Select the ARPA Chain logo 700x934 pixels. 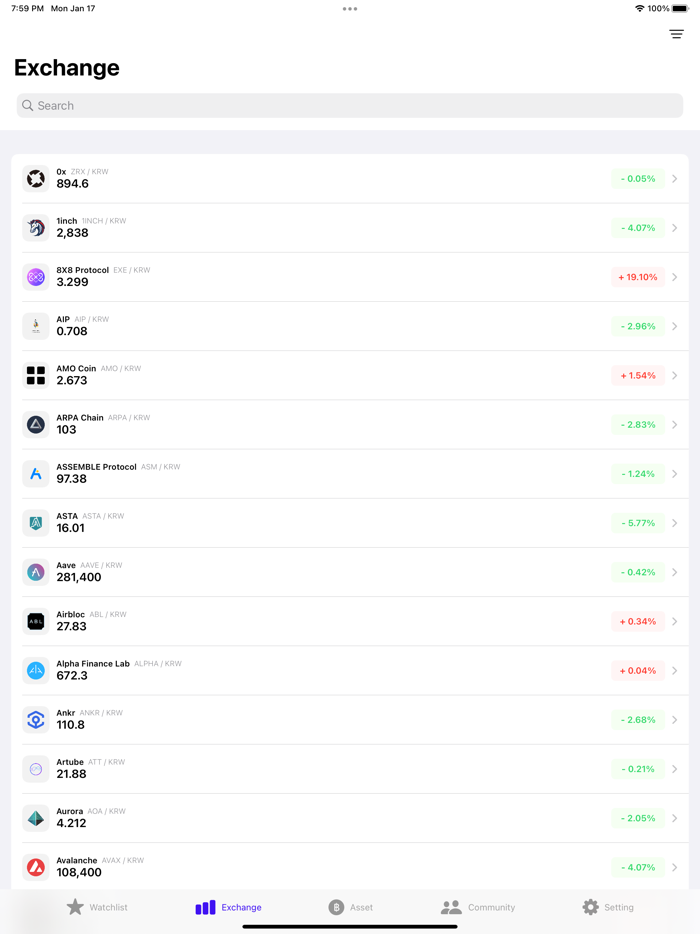pos(36,424)
